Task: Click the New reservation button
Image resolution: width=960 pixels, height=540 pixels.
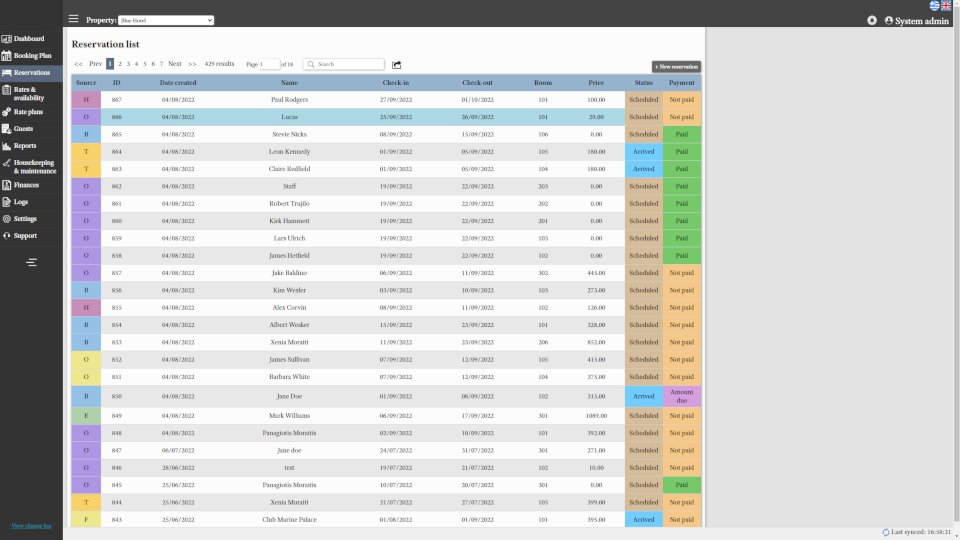Action: [x=676, y=66]
